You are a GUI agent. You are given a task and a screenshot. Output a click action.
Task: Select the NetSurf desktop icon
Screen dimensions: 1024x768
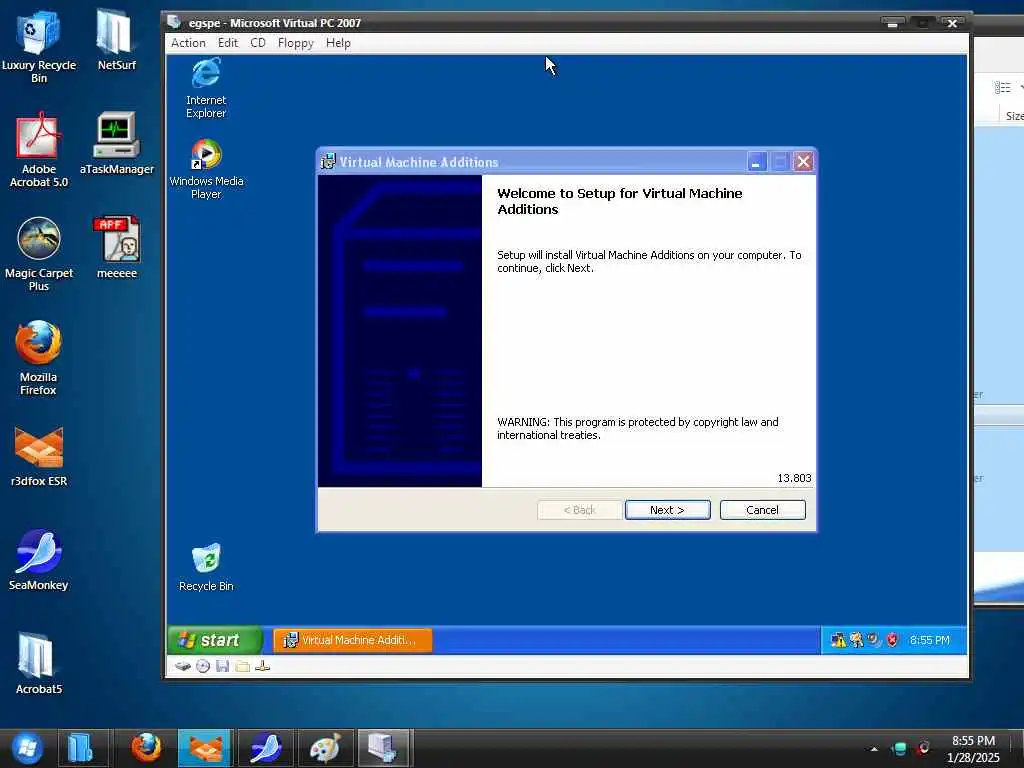(x=116, y=40)
